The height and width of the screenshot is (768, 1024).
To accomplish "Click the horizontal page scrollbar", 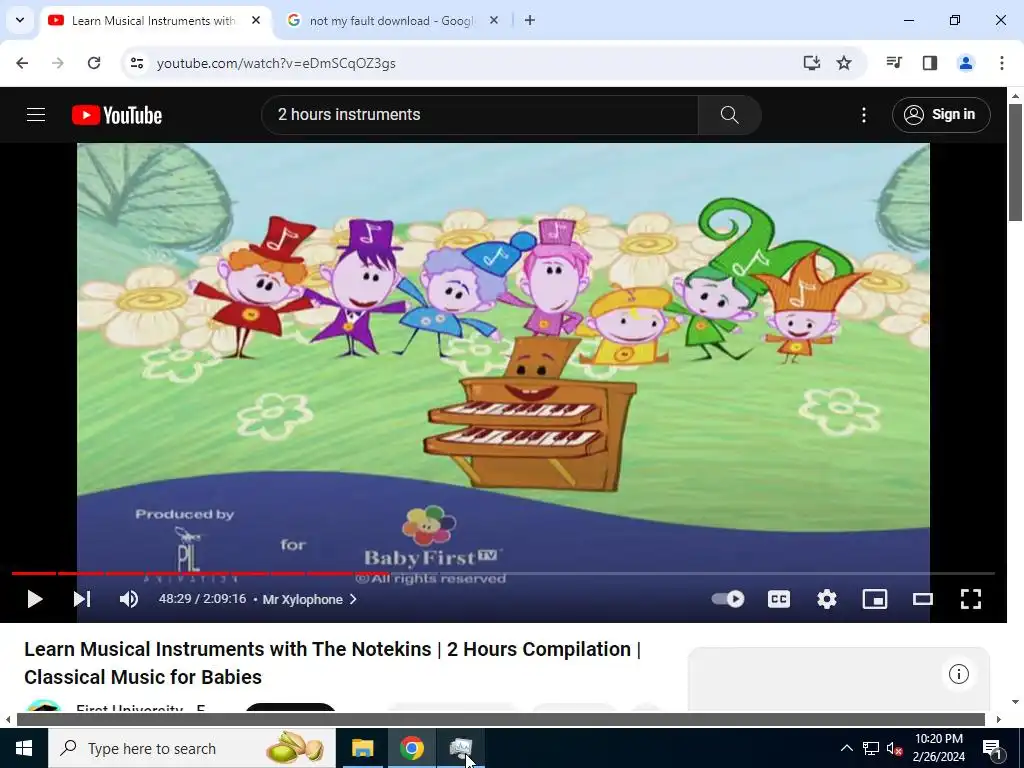I will pyautogui.click(x=500, y=719).
